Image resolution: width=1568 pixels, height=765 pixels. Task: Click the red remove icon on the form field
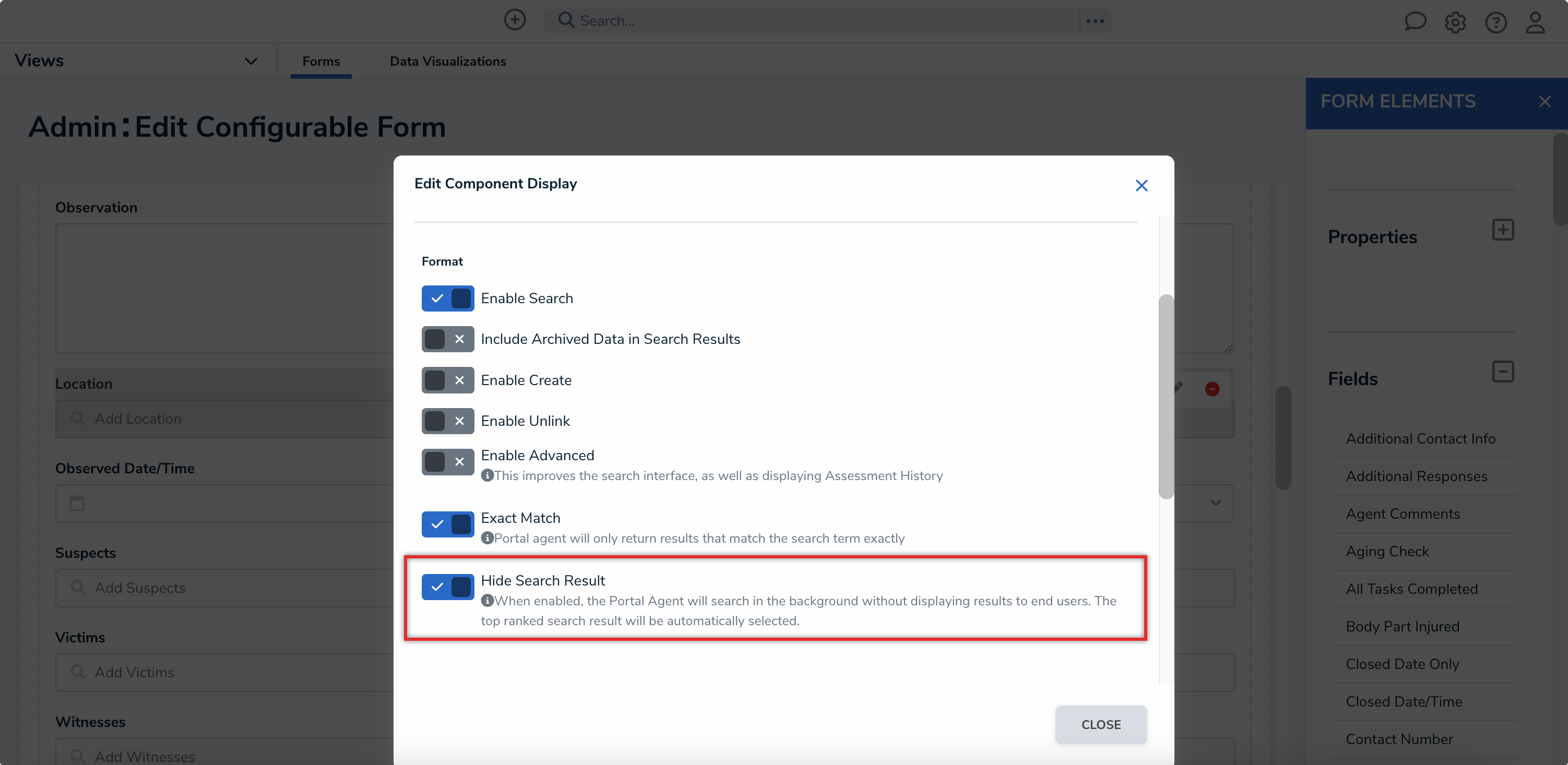click(x=1213, y=388)
